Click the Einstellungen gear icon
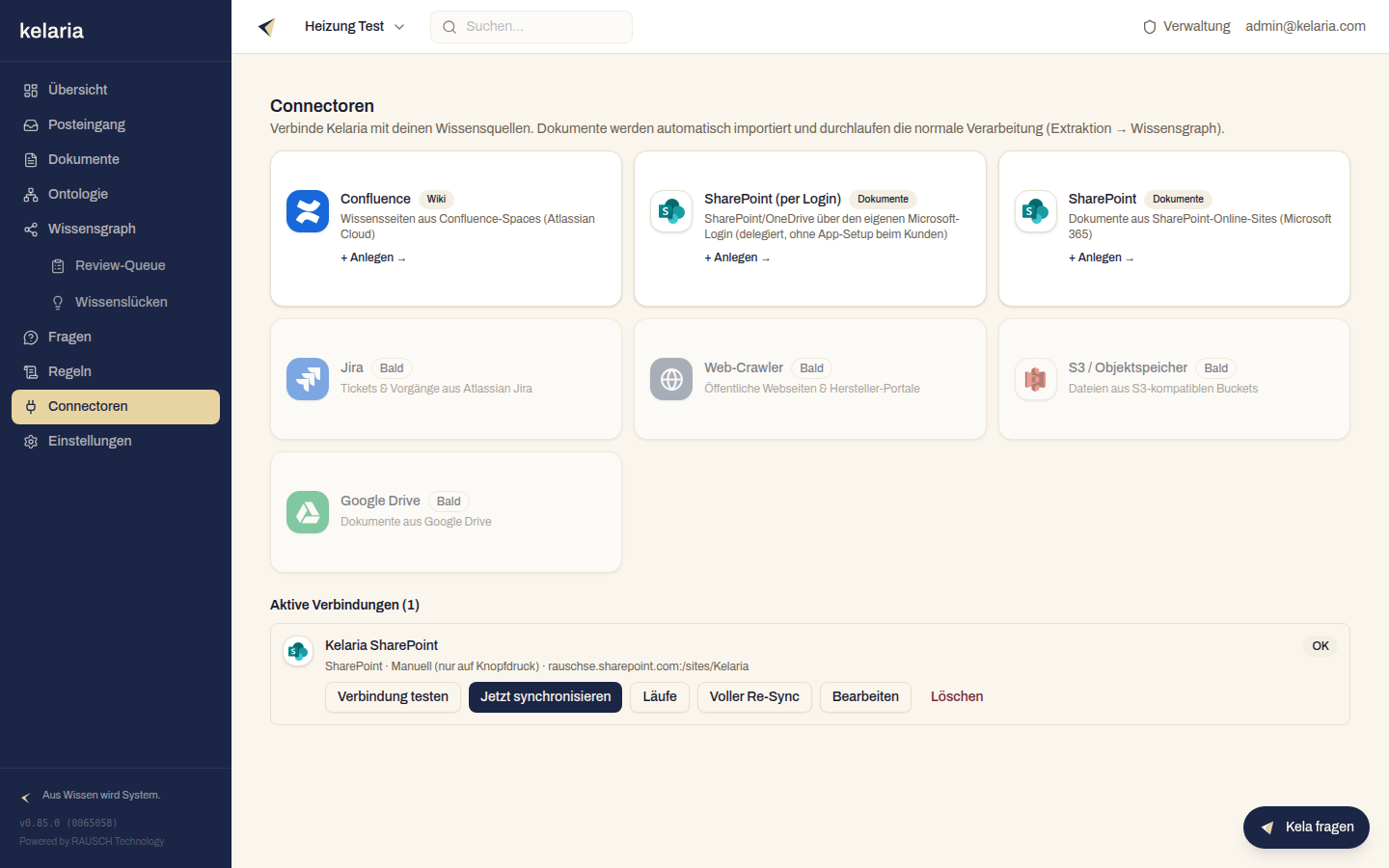The width and height of the screenshot is (1389, 868). 31,442
